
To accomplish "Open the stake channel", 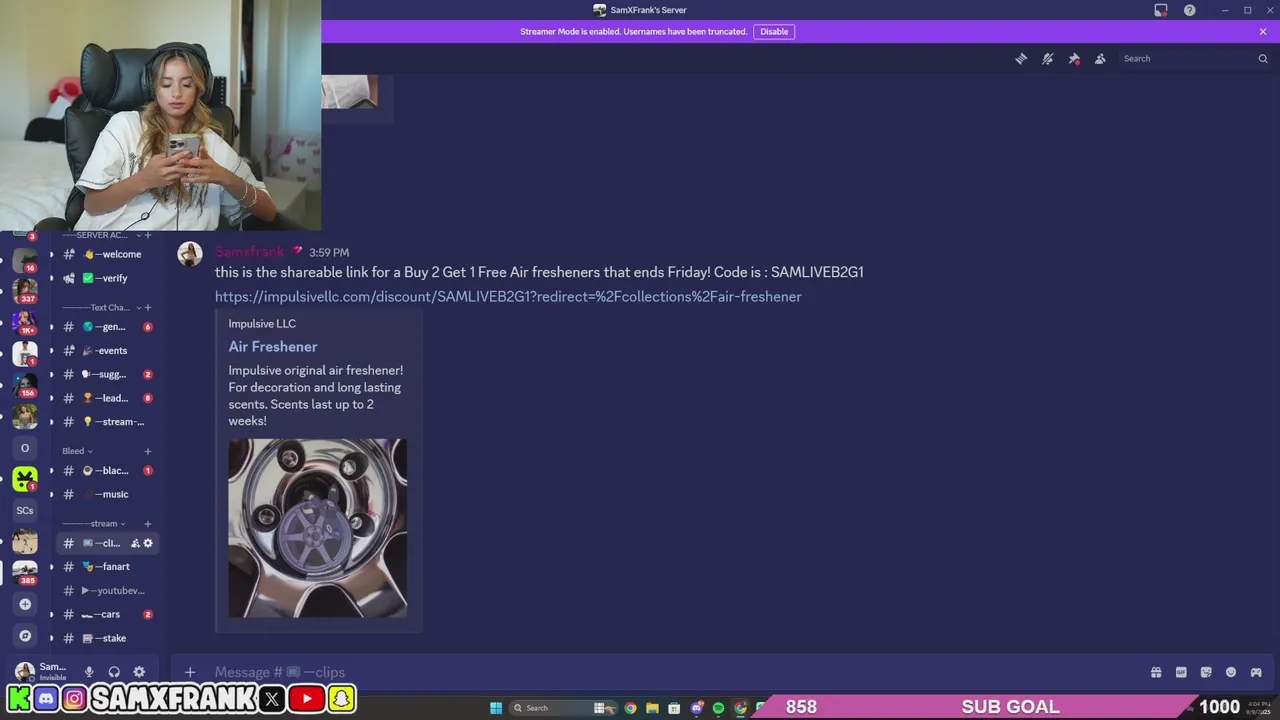I will pos(109,638).
